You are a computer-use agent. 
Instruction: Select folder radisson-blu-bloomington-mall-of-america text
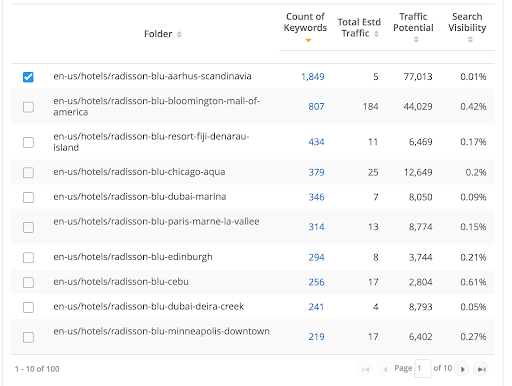156,106
